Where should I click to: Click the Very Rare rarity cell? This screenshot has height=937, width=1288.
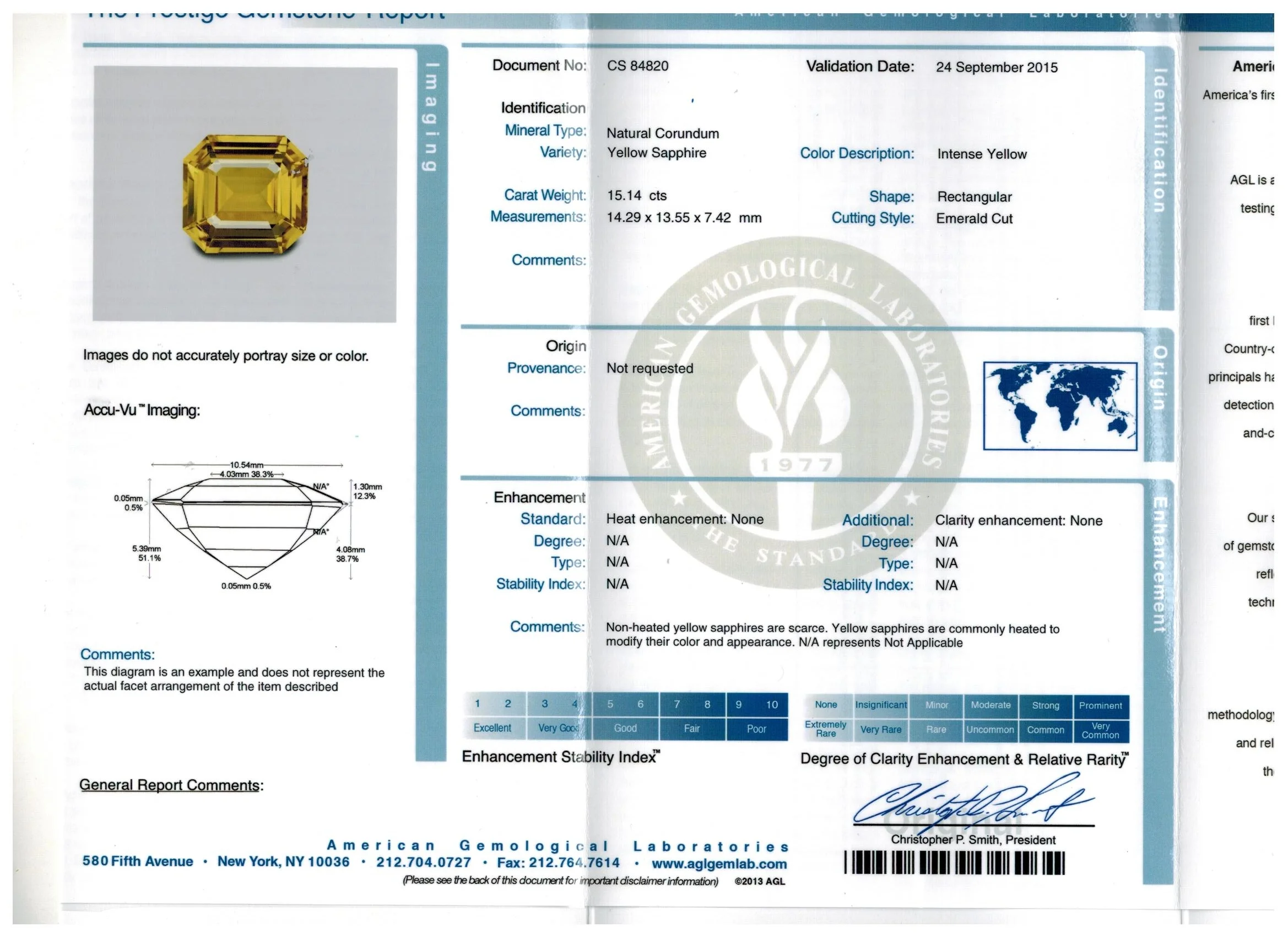click(881, 730)
